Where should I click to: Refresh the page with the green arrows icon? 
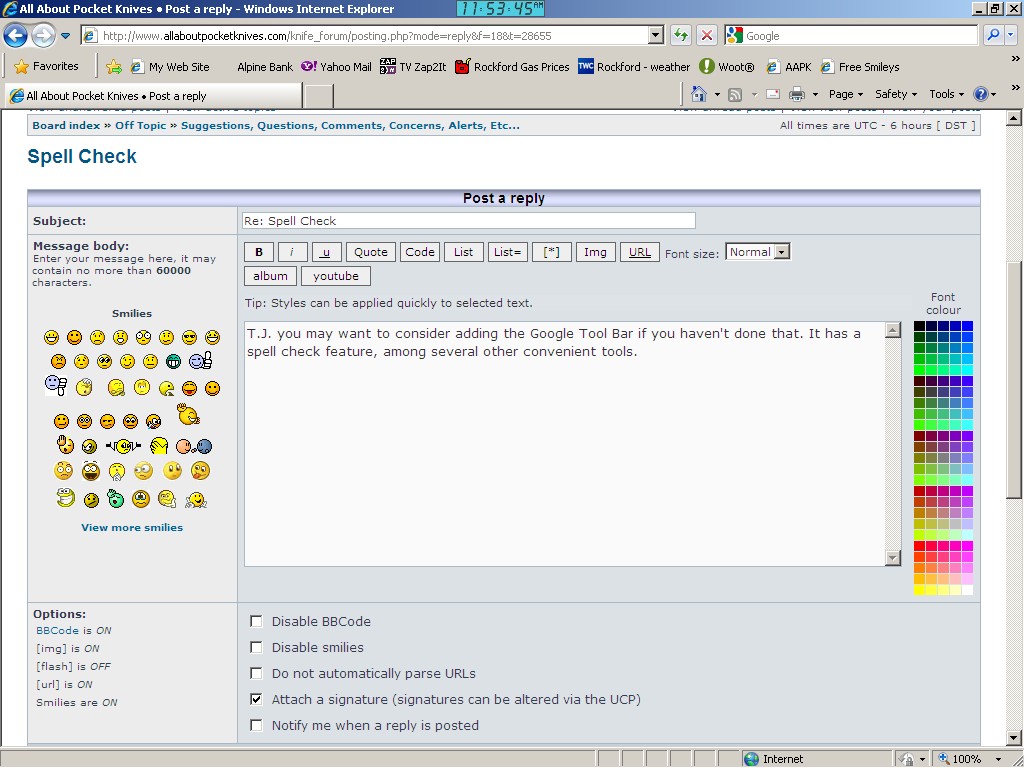tap(681, 35)
